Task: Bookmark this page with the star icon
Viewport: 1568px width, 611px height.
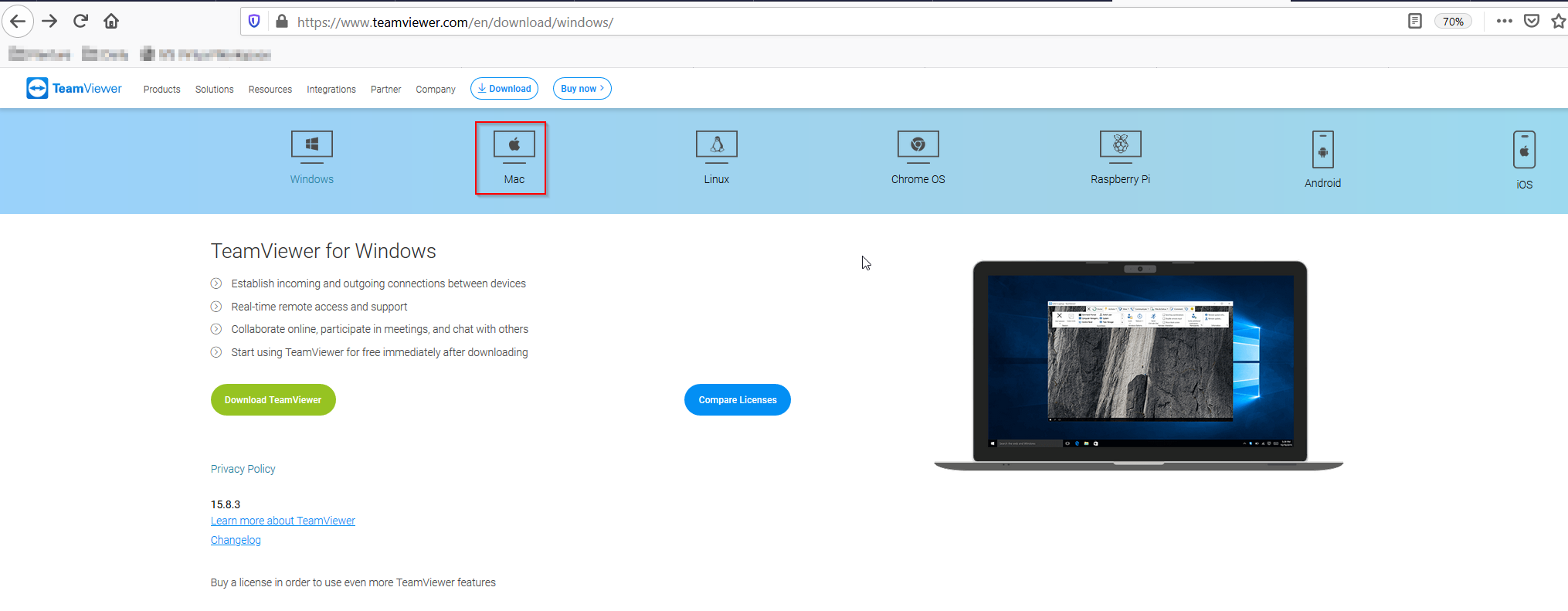Action: pyautogui.click(x=1559, y=21)
